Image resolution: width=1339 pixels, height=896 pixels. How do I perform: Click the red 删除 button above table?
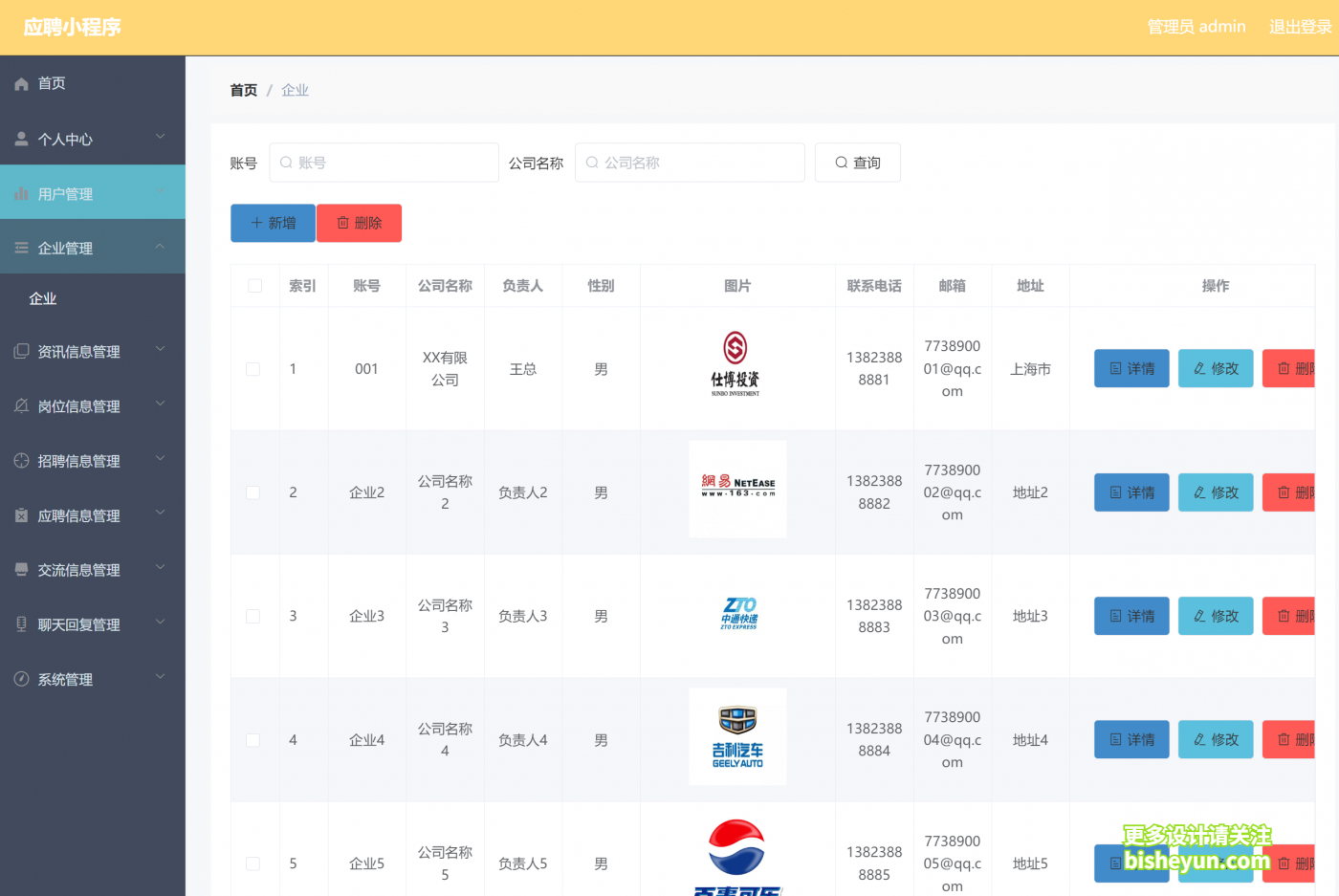359,223
